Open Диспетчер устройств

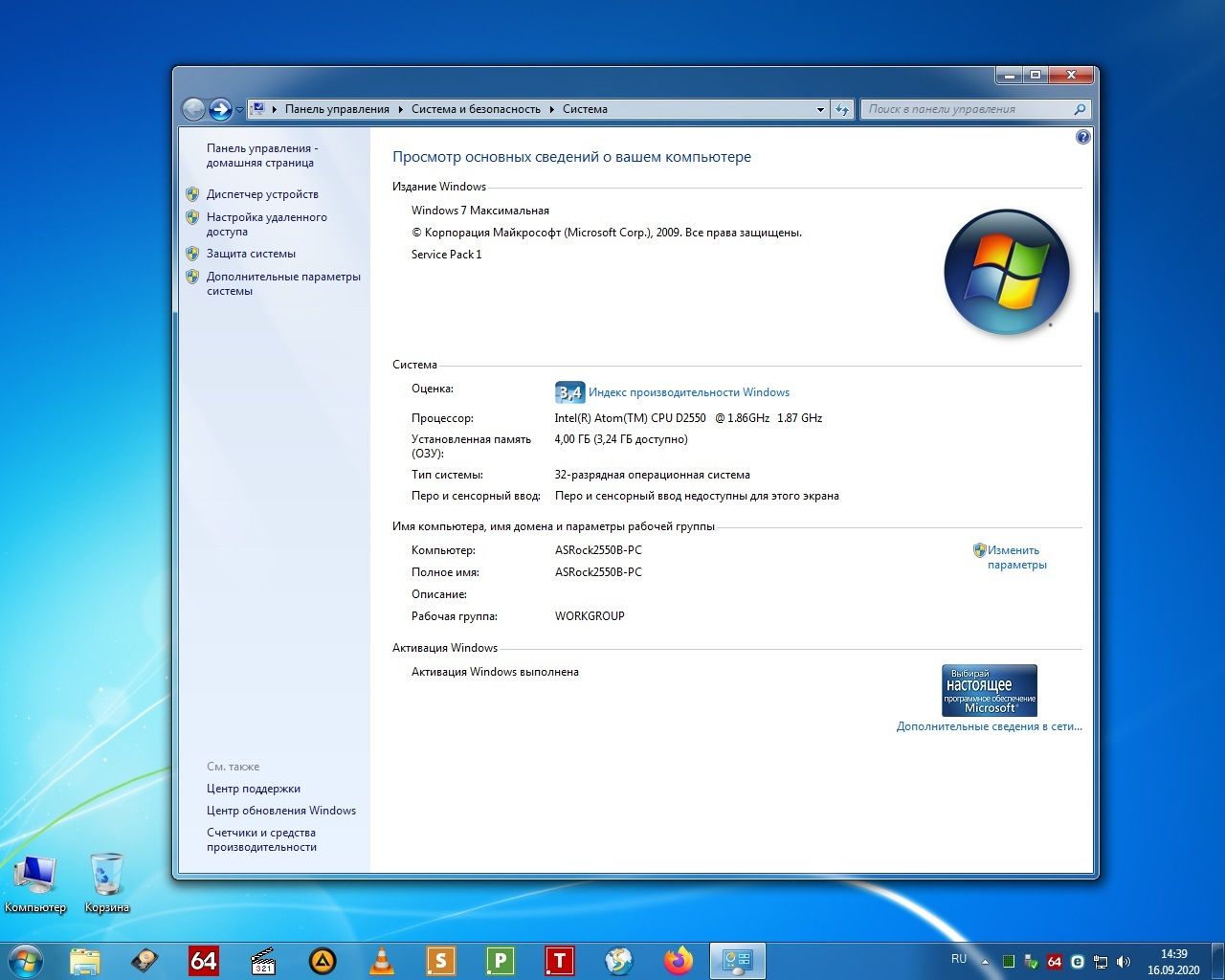[x=262, y=194]
